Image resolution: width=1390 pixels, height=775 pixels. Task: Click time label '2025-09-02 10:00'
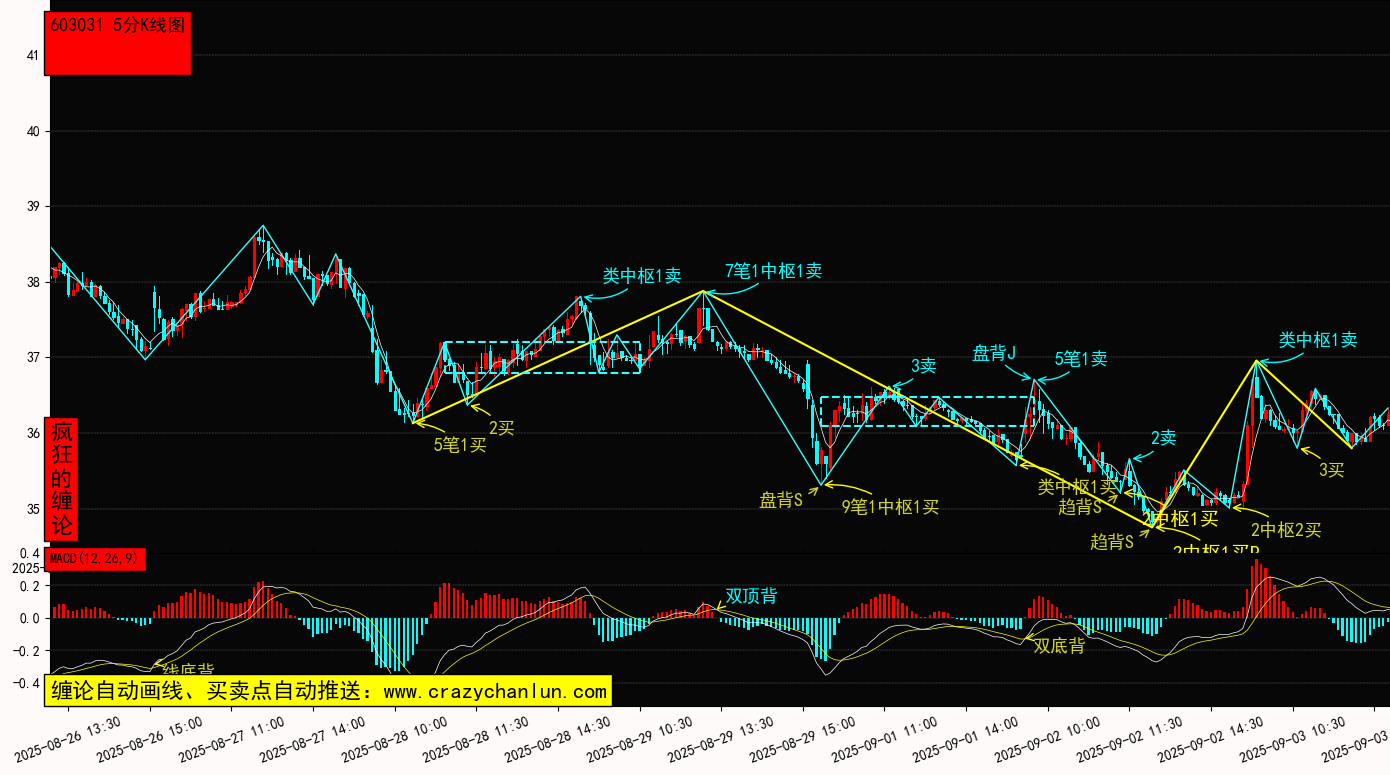pos(1048,737)
